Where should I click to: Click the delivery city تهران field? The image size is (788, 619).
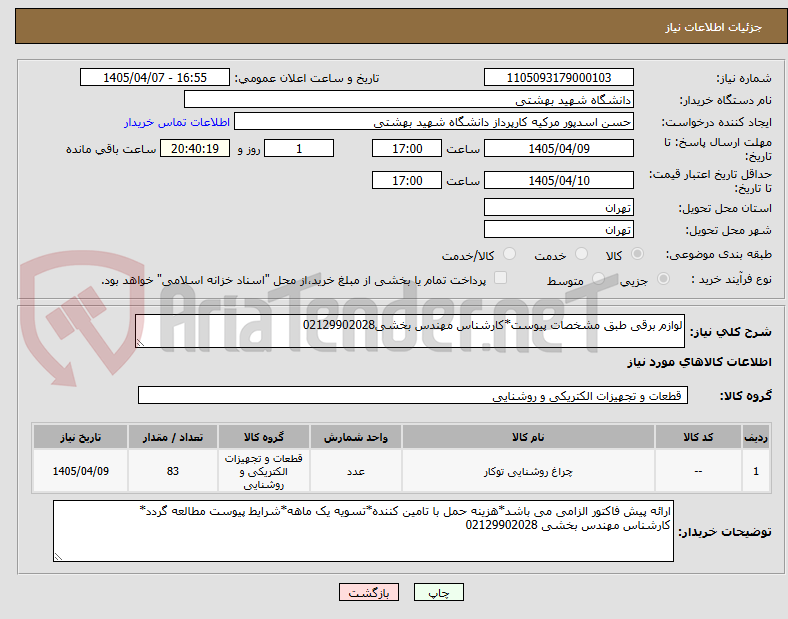coord(559,229)
